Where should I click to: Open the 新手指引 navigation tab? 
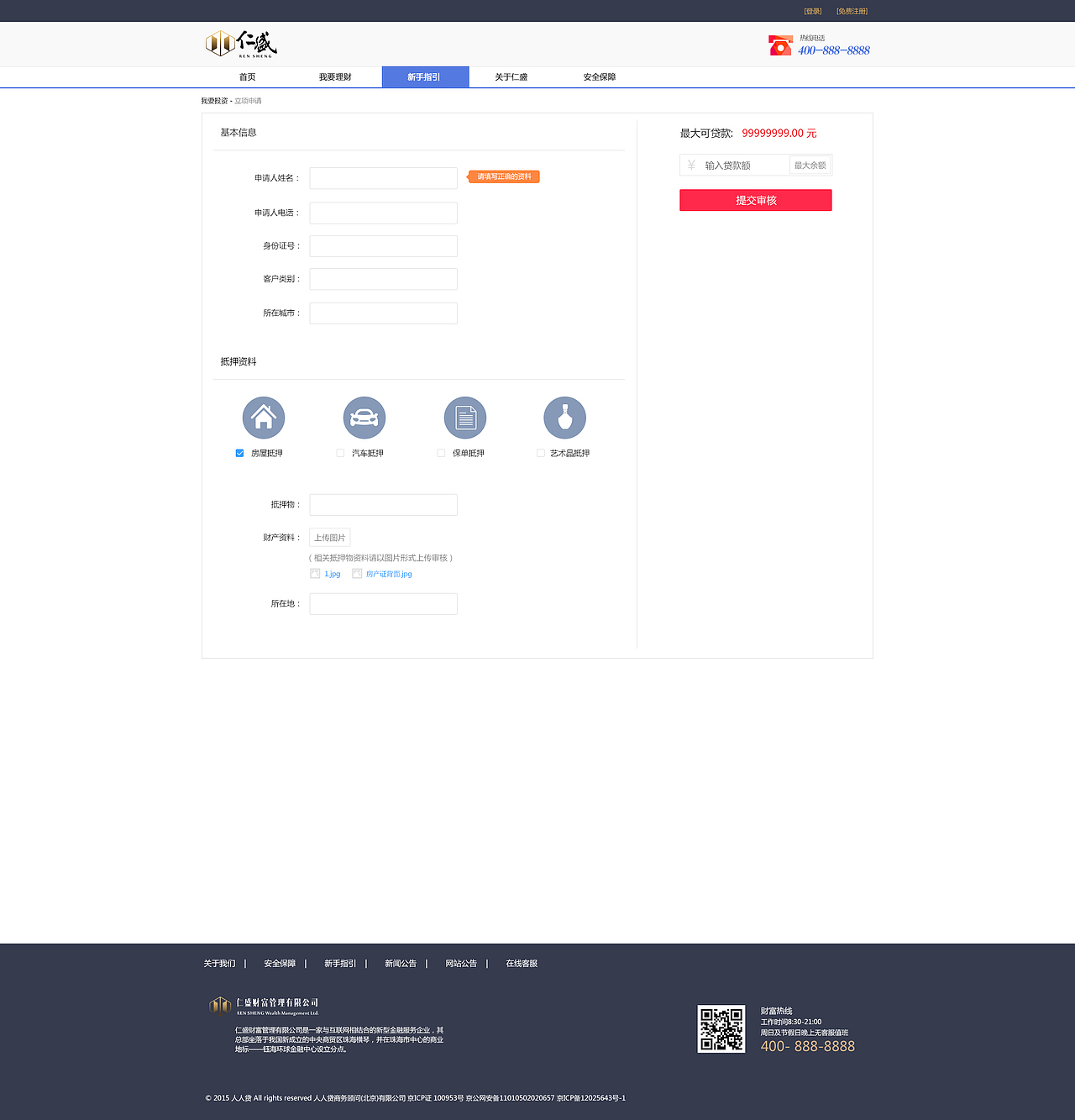[425, 77]
